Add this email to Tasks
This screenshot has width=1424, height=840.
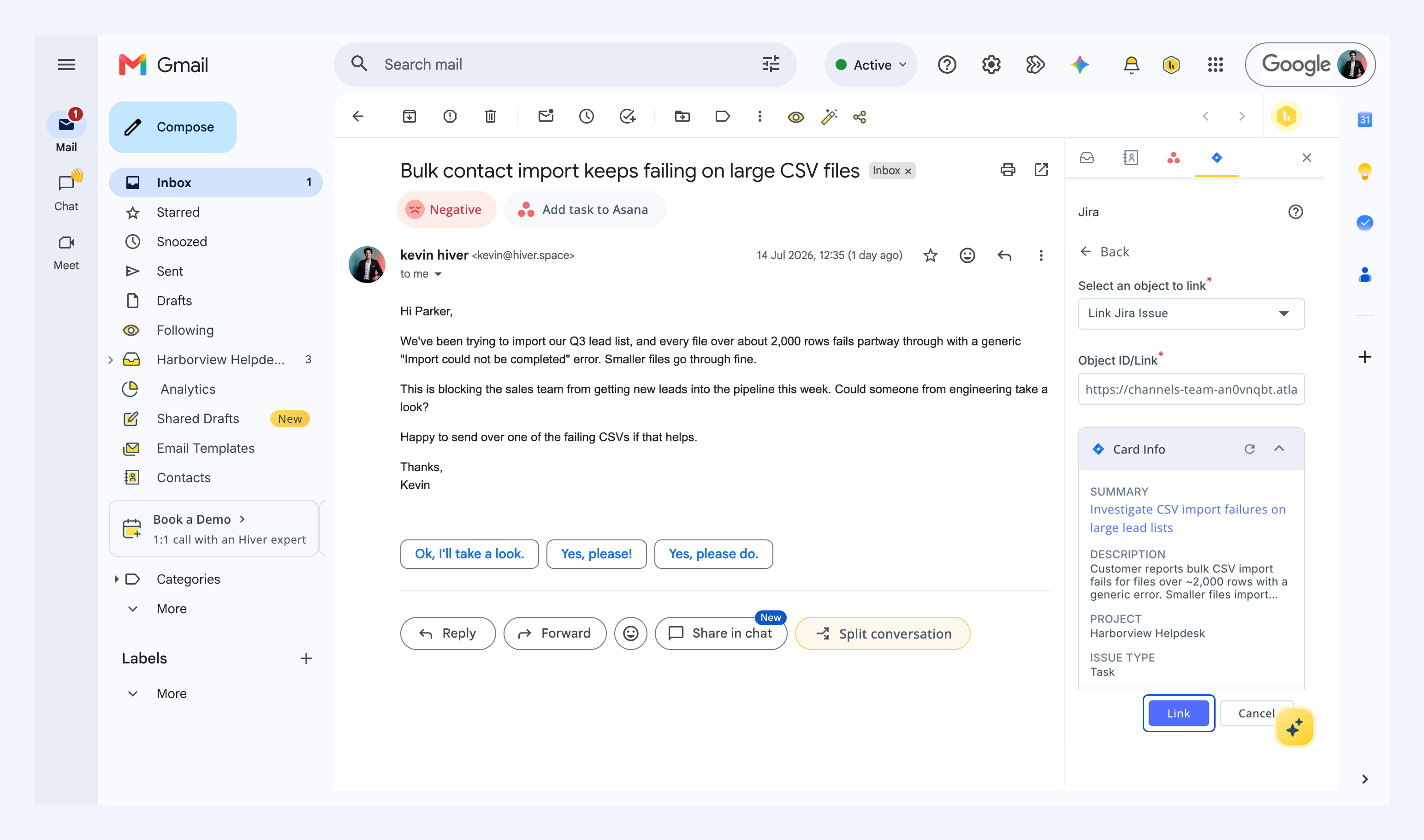627,117
